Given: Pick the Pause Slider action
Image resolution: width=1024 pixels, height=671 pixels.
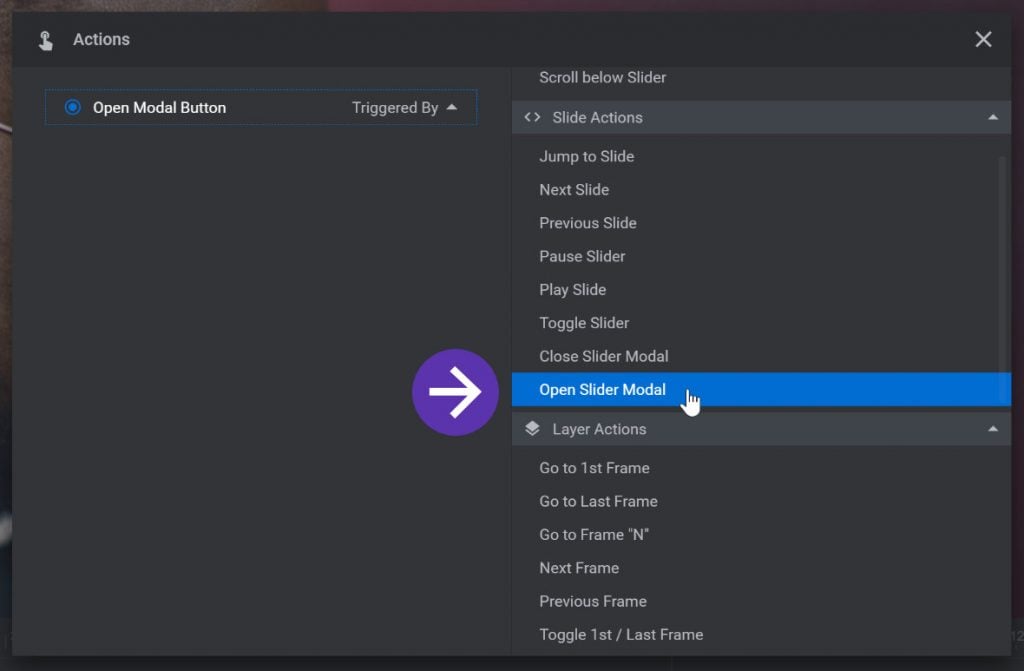Looking at the screenshot, I should tap(582, 256).
